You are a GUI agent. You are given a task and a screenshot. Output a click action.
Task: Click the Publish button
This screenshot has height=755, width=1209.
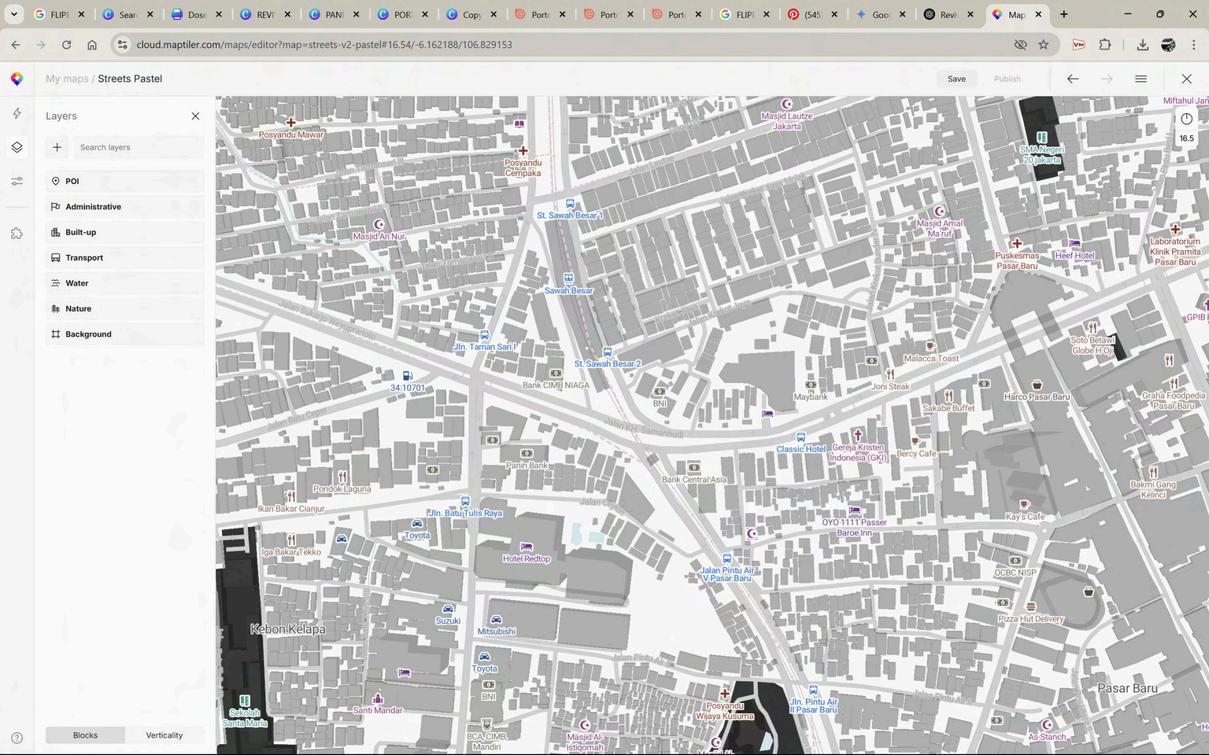click(1007, 79)
